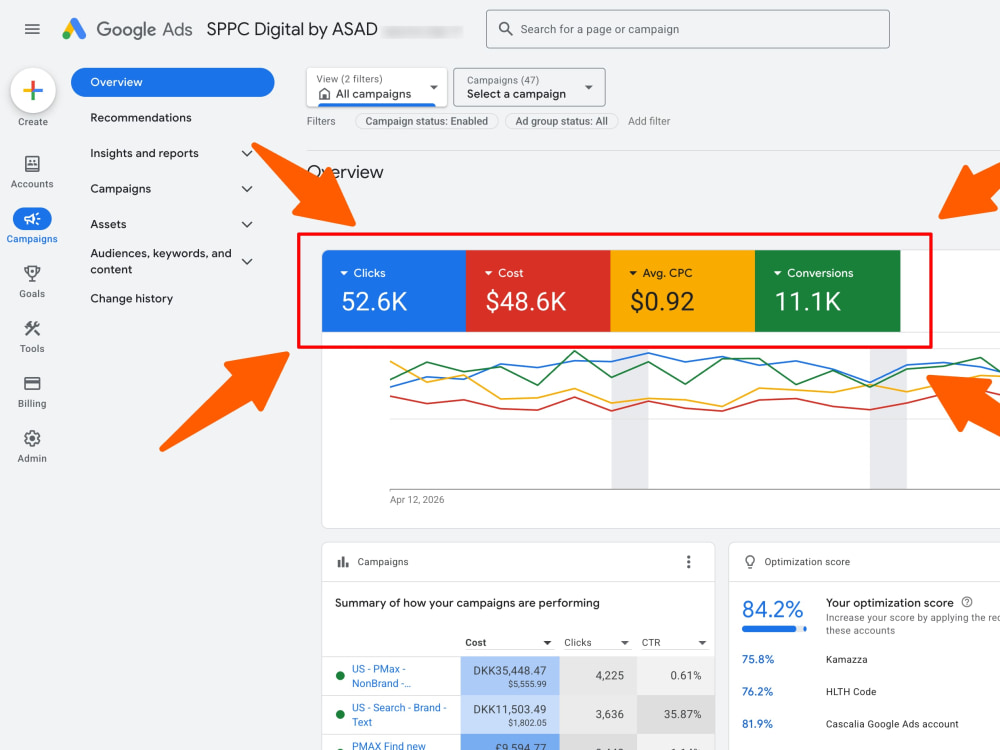Select the Campaigns megaphone icon
This screenshot has width=1000, height=750.
click(32, 219)
